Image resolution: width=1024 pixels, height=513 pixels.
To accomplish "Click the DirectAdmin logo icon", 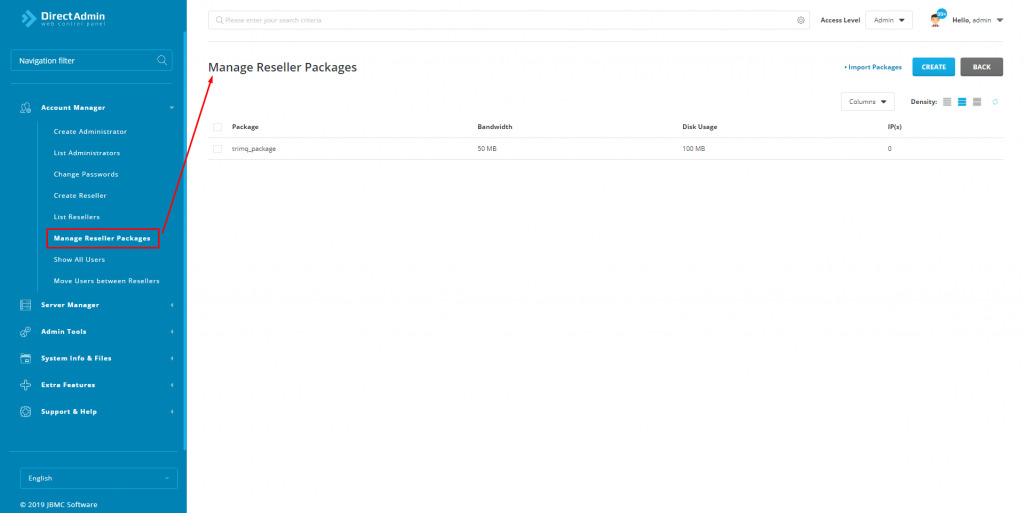I will pos(28,18).
